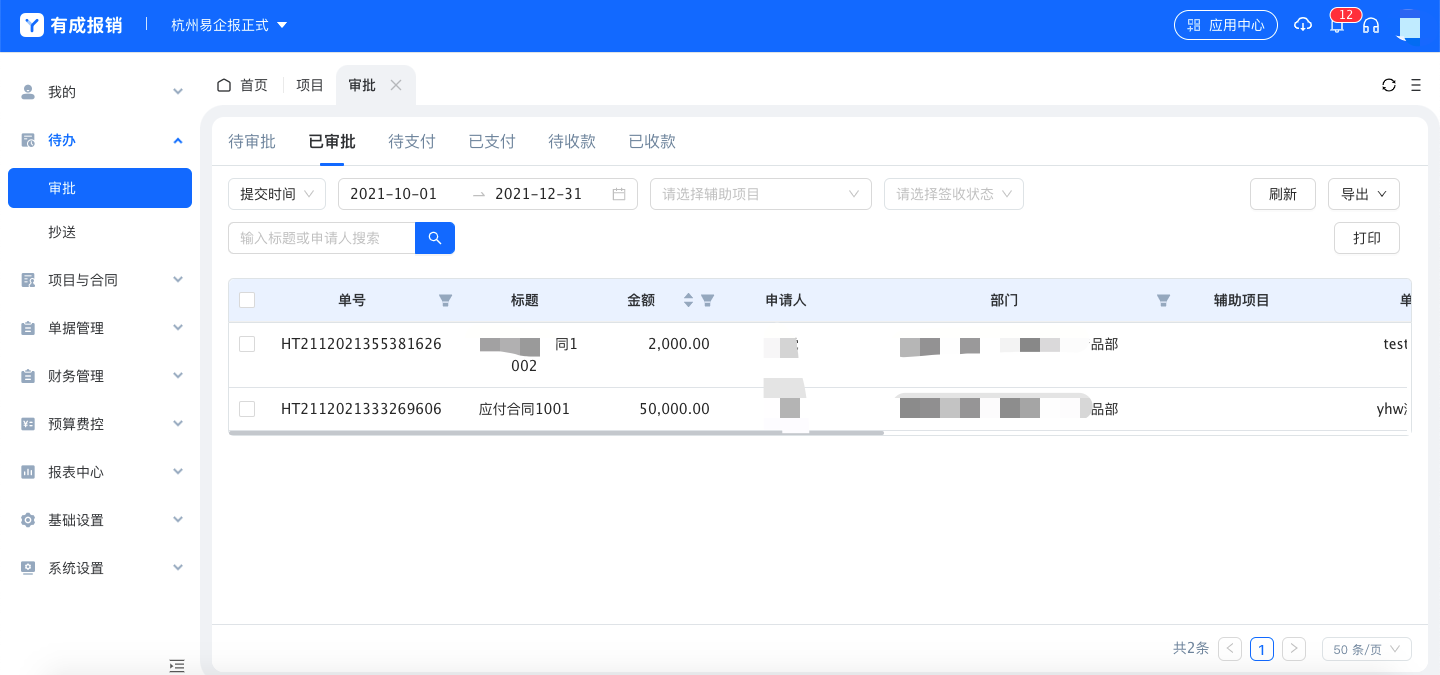This screenshot has width=1440, height=675.
Task: Open 请选择辅助项目 dropdown
Action: 761,194
